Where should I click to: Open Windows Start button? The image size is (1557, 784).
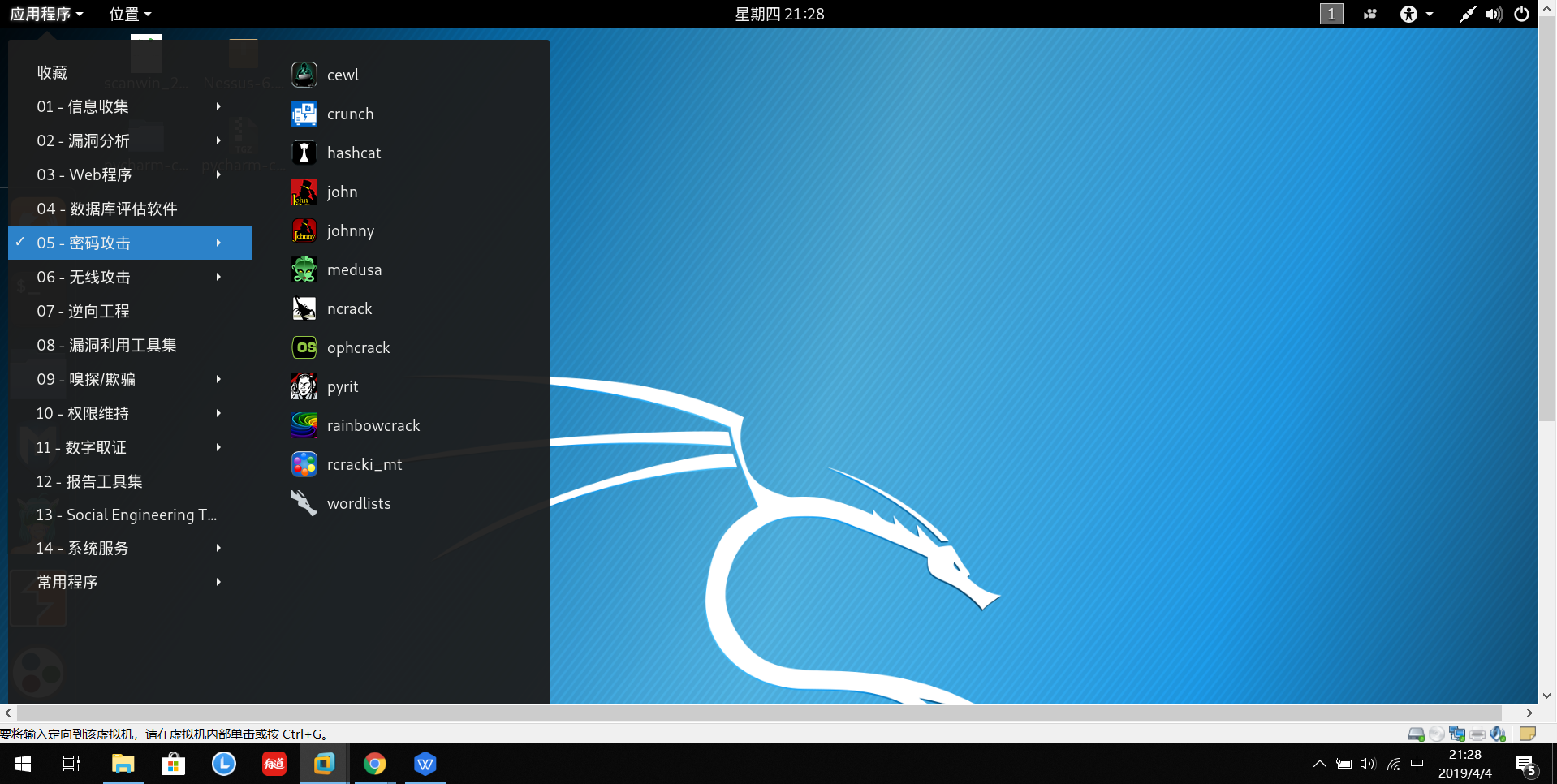pos(23,764)
